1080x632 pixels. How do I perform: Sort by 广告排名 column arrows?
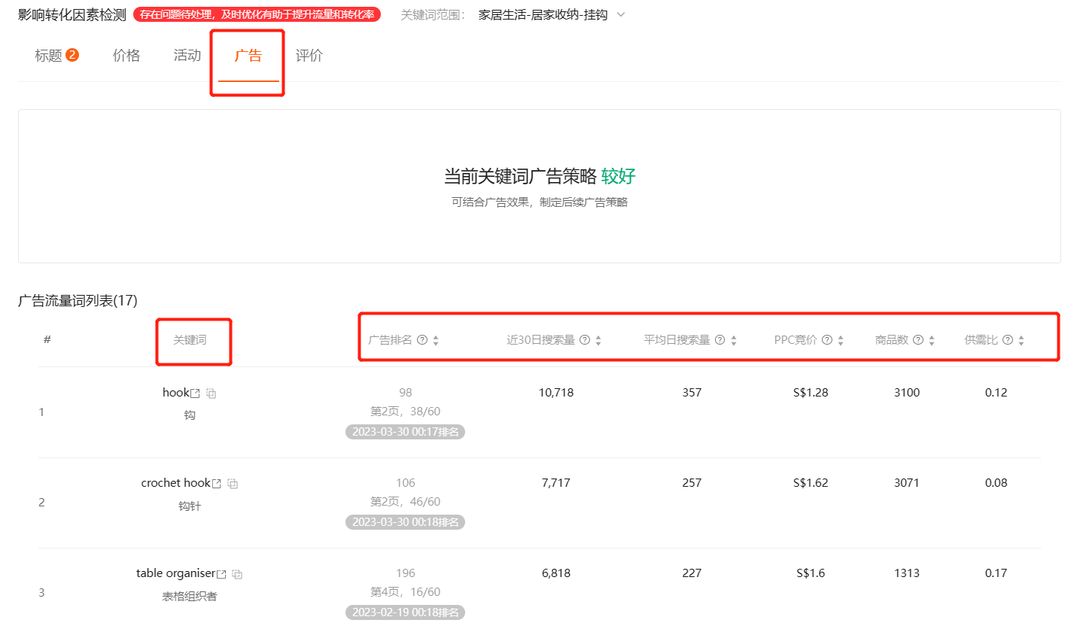(x=436, y=340)
